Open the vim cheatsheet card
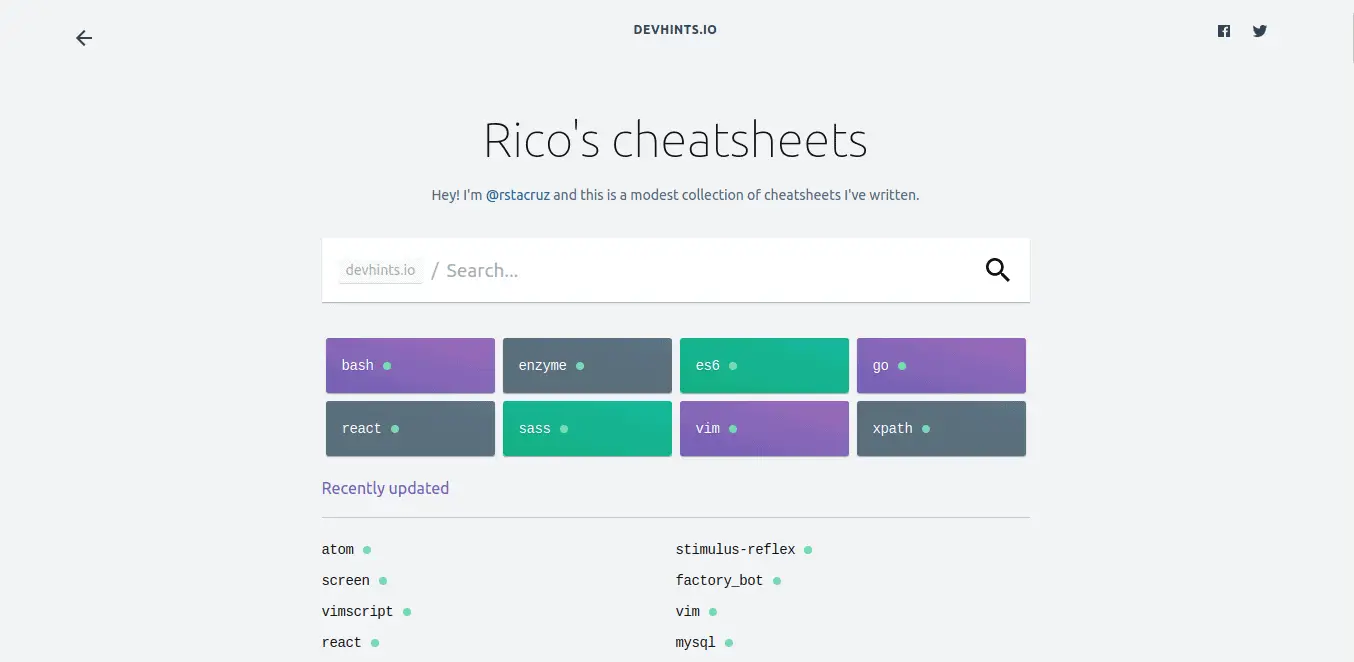1354x662 pixels. tap(764, 428)
